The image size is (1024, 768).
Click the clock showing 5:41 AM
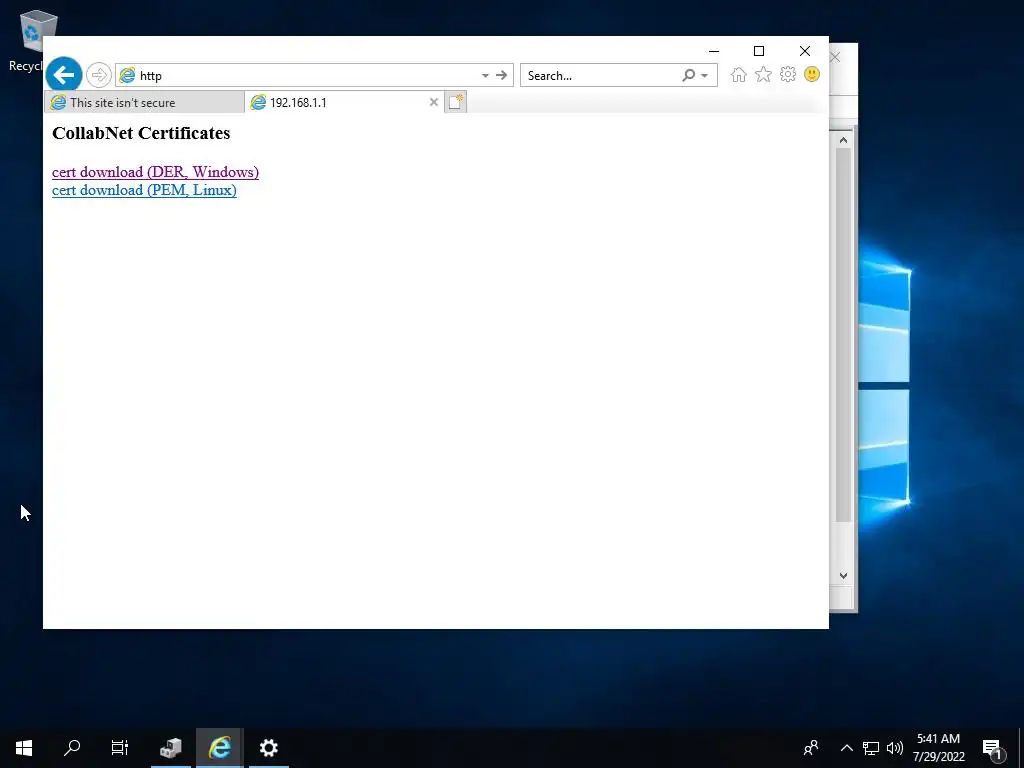[938, 748]
